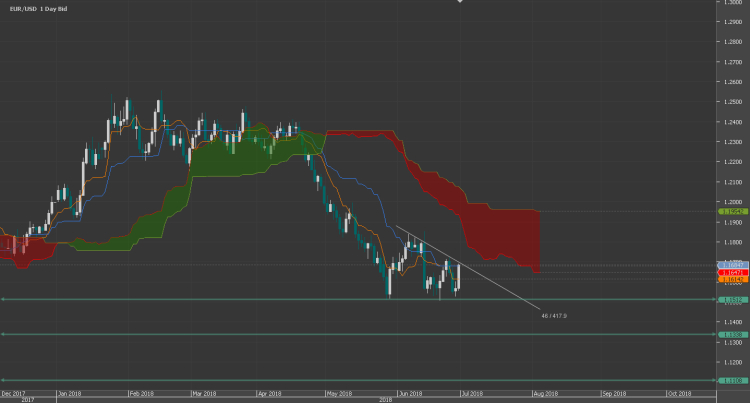Click the 1.2900 price axis label
The height and width of the screenshot is (403, 750).
(733, 22)
